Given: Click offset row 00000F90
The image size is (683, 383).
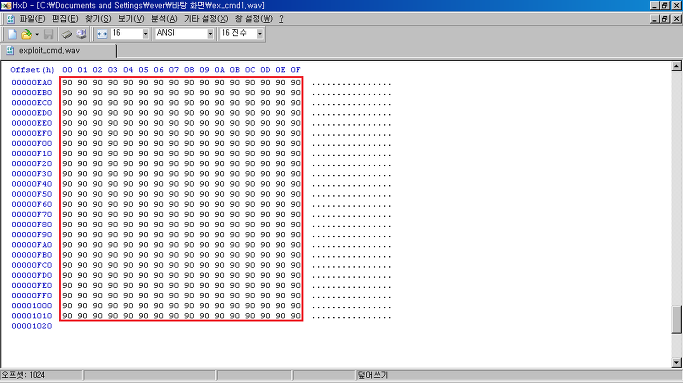Looking at the screenshot, I should tap(32, 234).
